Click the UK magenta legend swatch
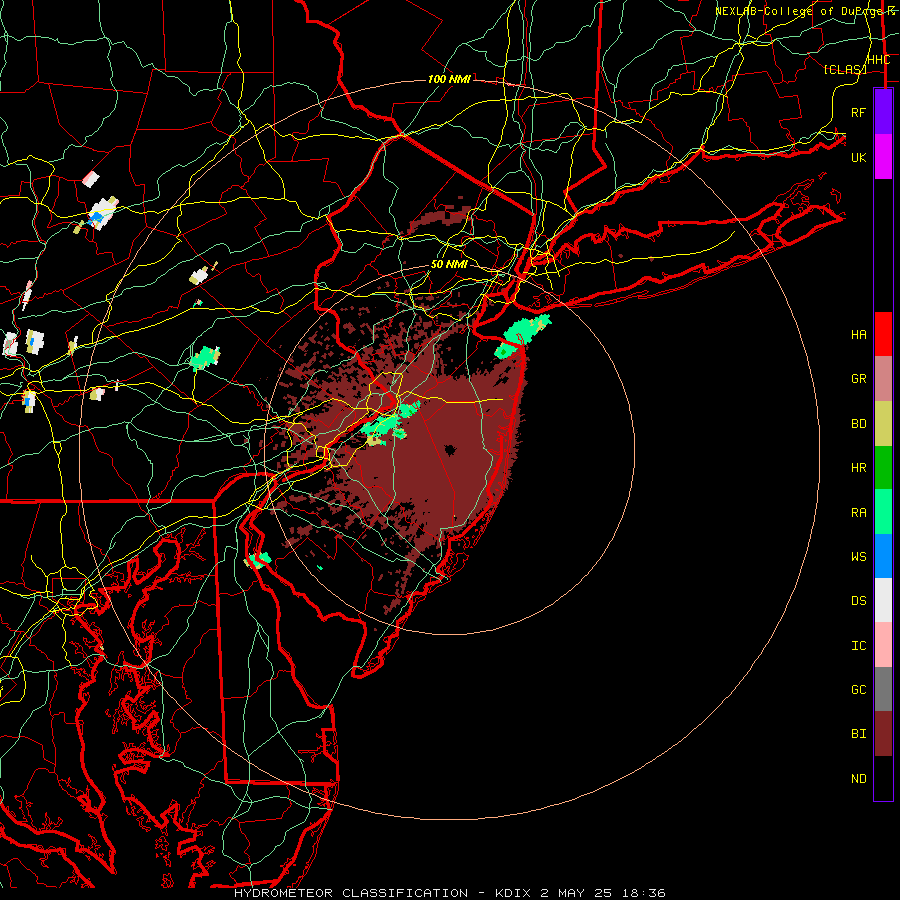This screenshot has height=900, width=900. pos(883,156)
